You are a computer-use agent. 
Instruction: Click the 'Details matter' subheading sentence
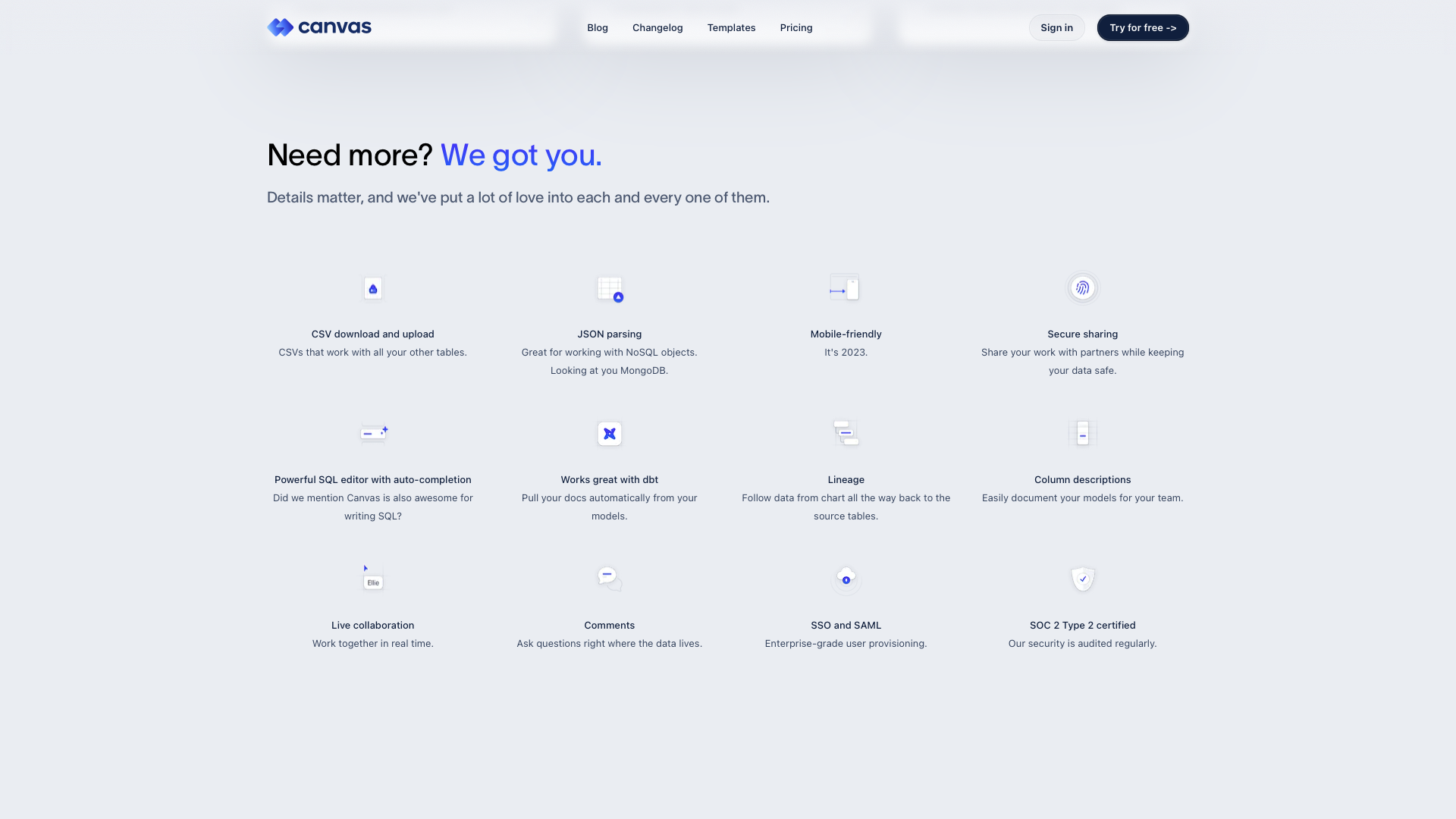click(x=518, y=197)
